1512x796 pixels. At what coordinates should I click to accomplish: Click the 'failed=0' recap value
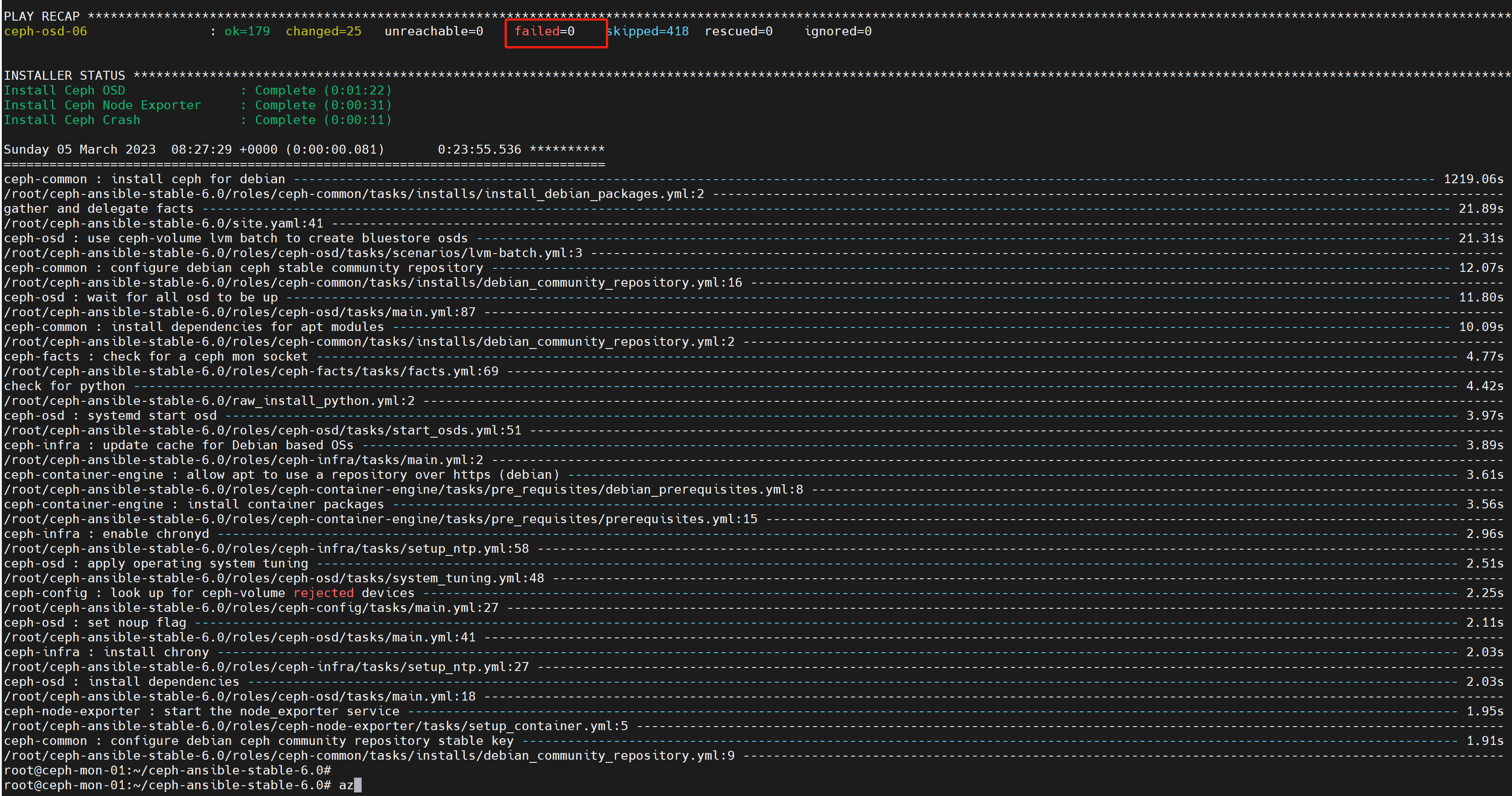[x=544, y=31]
